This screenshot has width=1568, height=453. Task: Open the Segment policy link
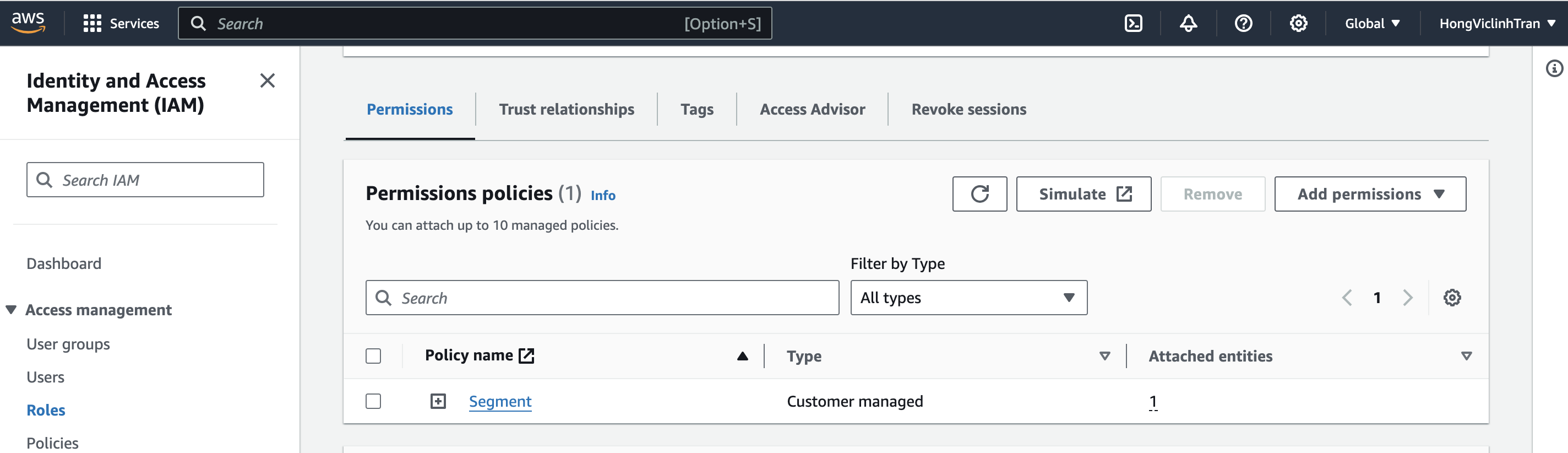click(x=500, y=401)
